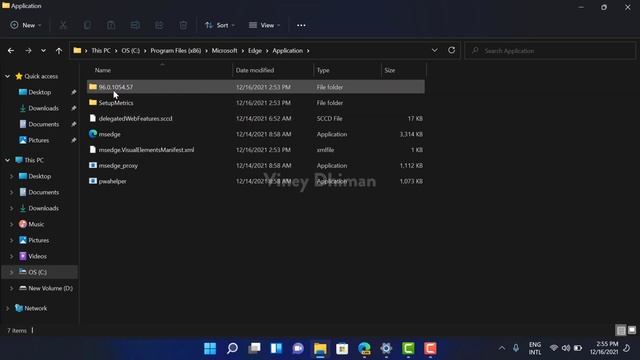
Task: Click Edge in address breadcrumb
Action: click(255, 51)
